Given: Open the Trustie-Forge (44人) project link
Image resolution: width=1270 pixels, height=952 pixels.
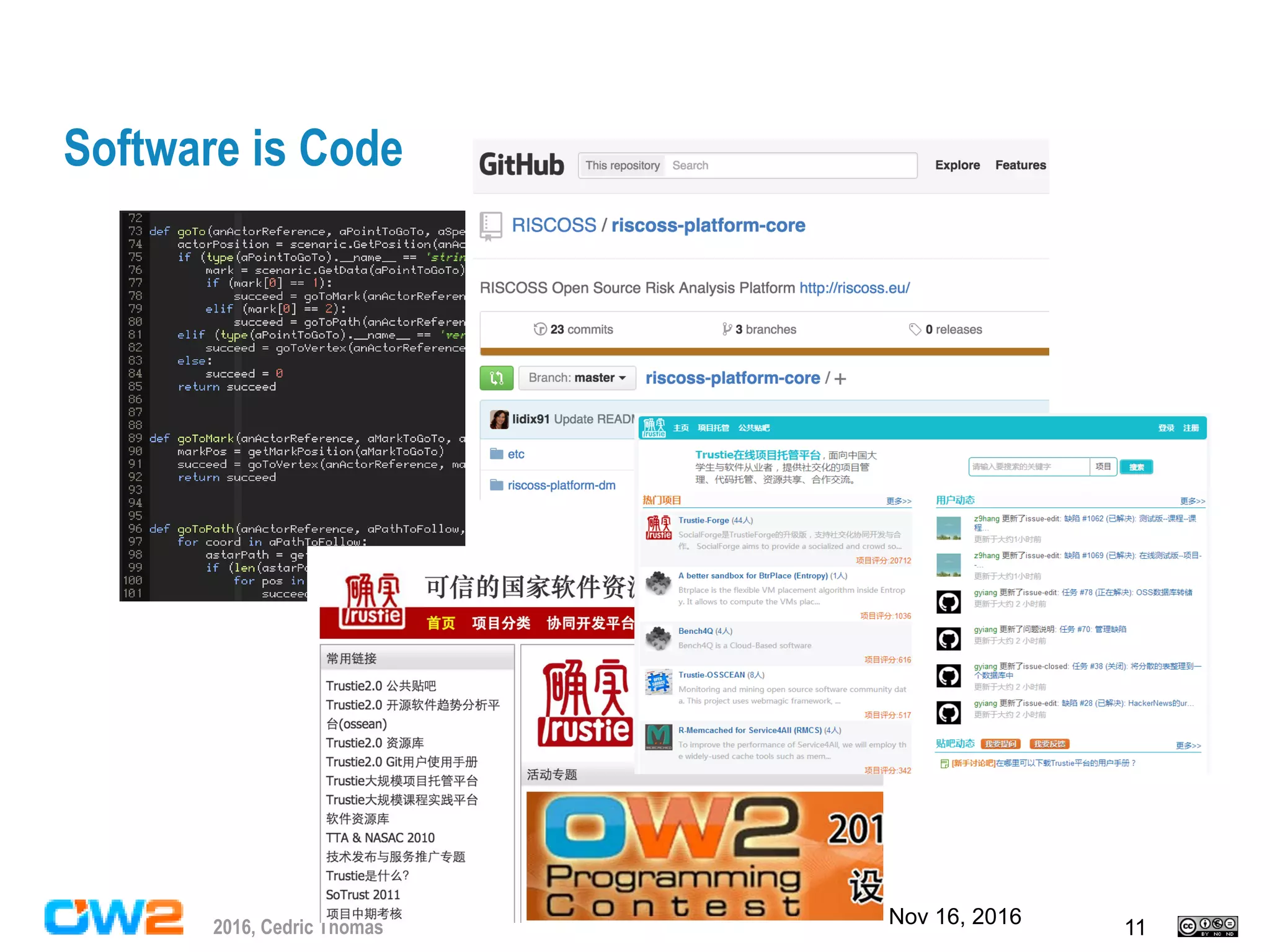Looking at the screenshot, I should pyautogui.click(x=716, y=520).
